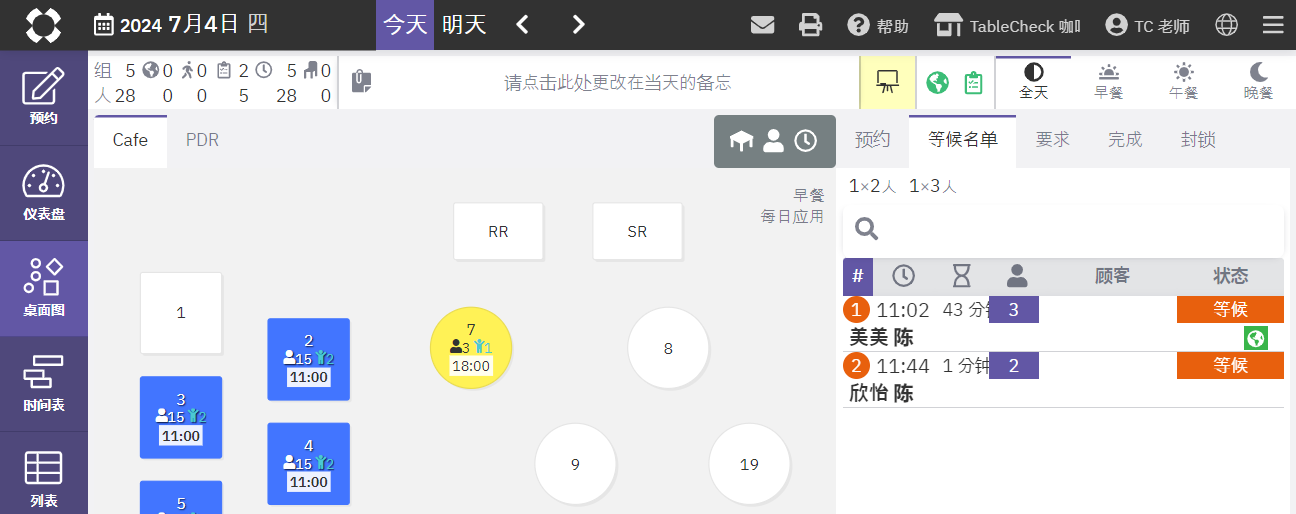
Task: Click the memo field 请点击此处更改在当天的备忘
Action: click(617, 83)
